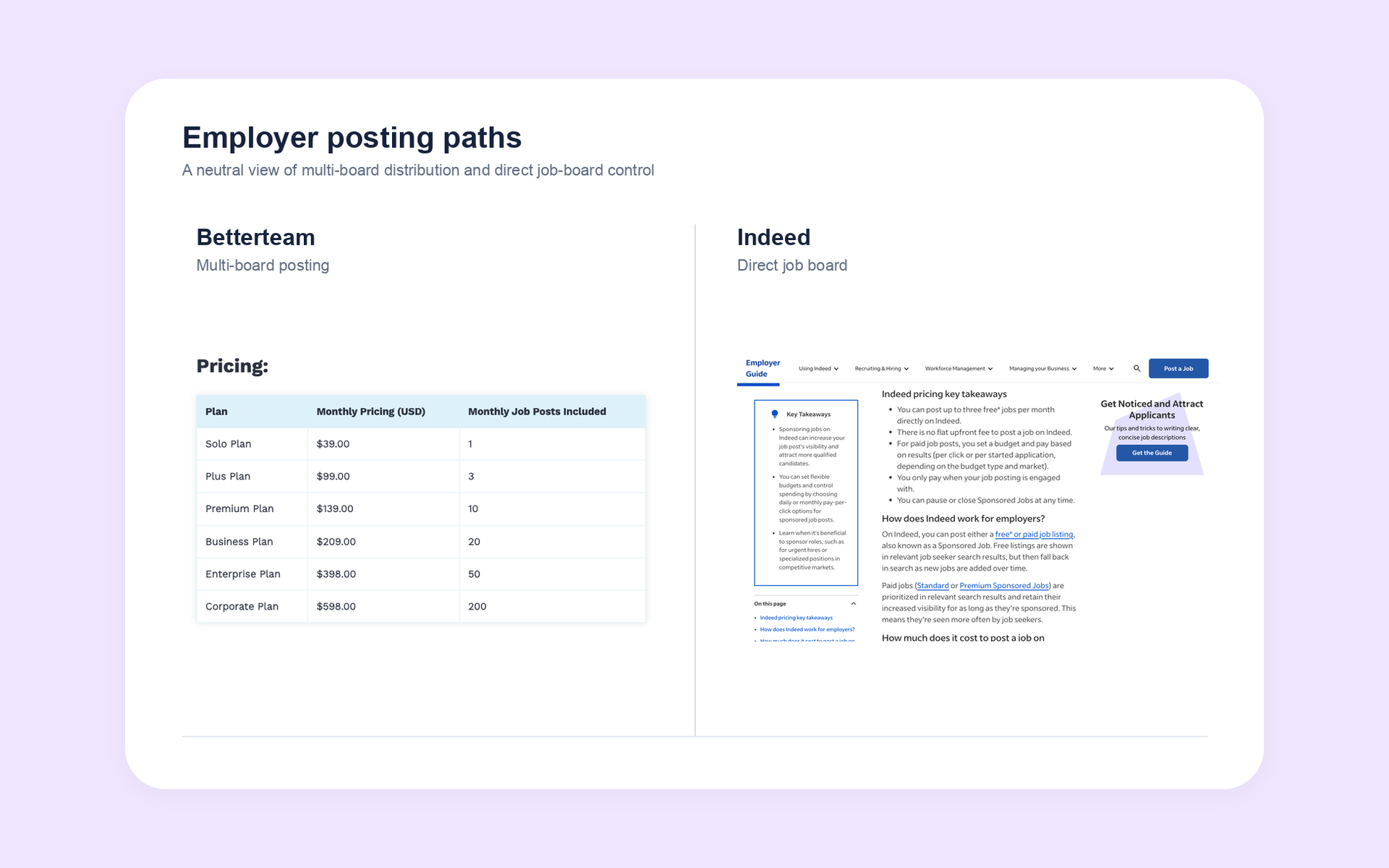Click the $39.00 price cell
This screenshot has height=868, width=1389.
383,444
